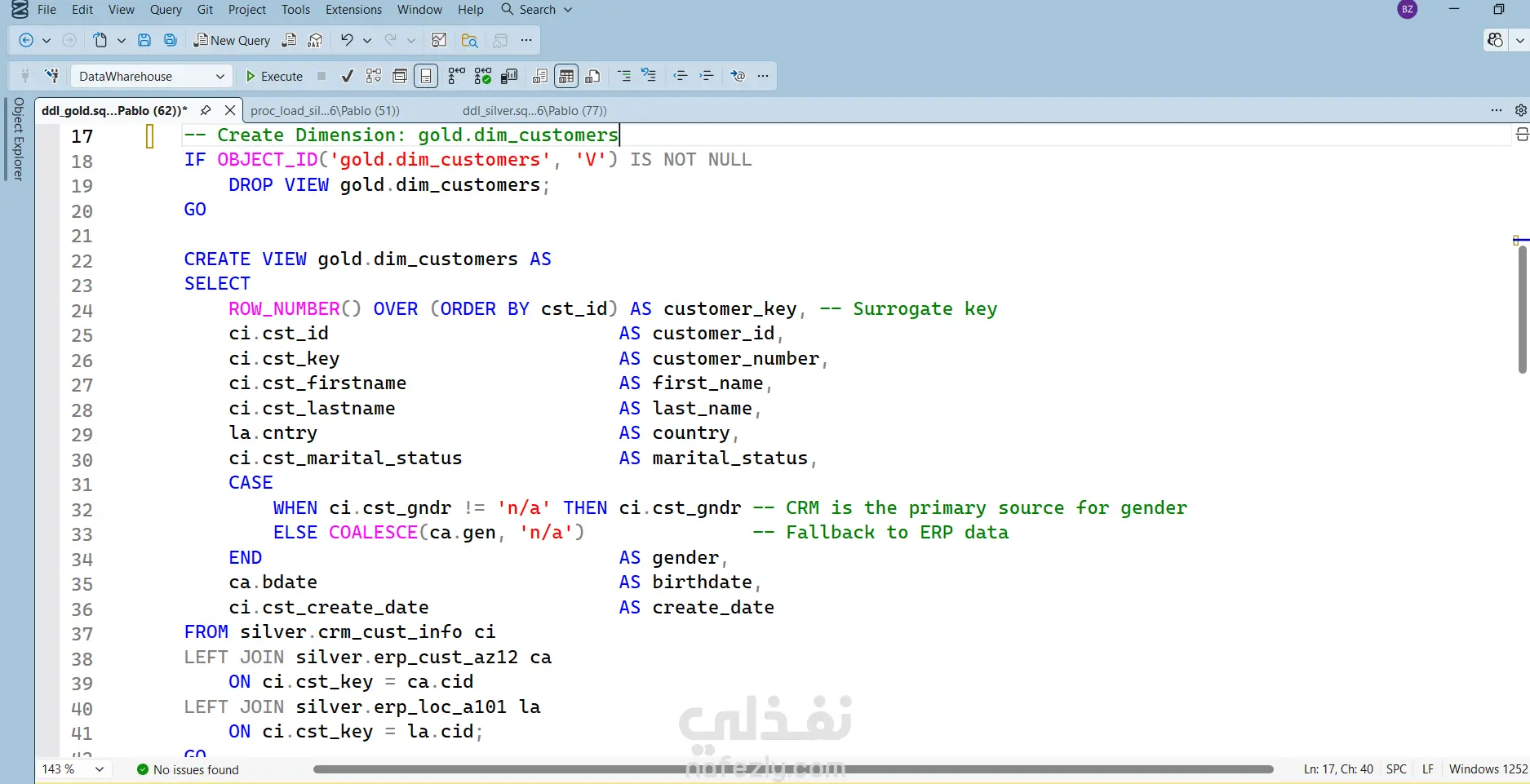Display the Estimated Execution Plan
This screenshot has height=784, width=1530.
374,76
